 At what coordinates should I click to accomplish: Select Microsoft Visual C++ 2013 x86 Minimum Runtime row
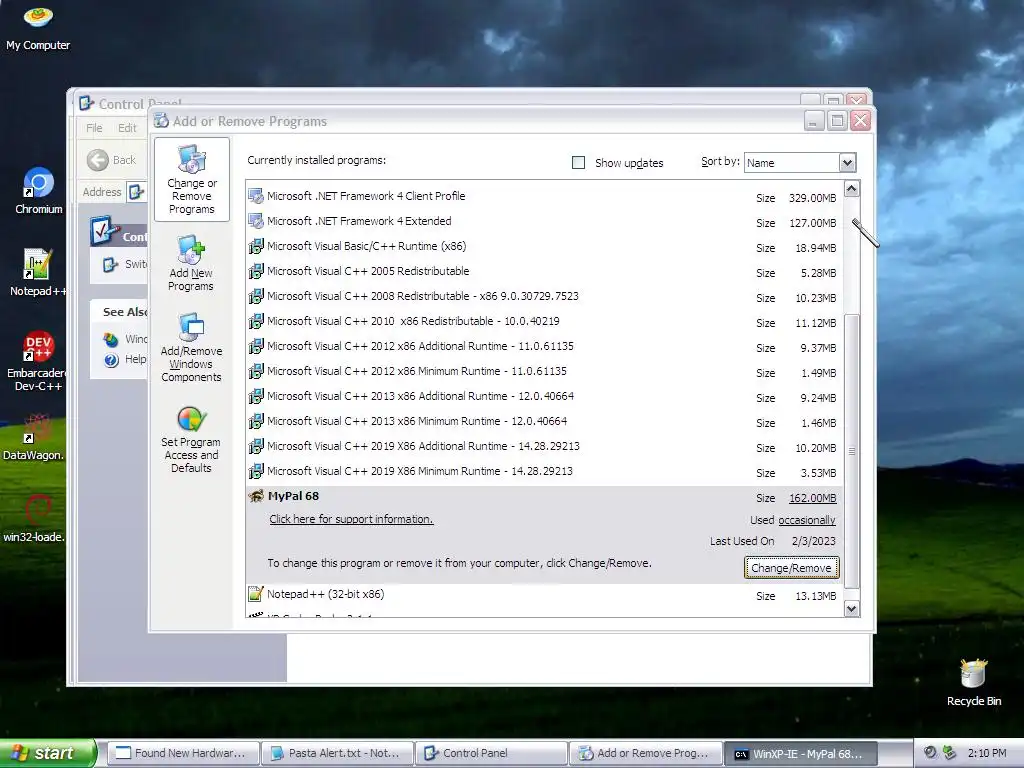coord(543,422)
